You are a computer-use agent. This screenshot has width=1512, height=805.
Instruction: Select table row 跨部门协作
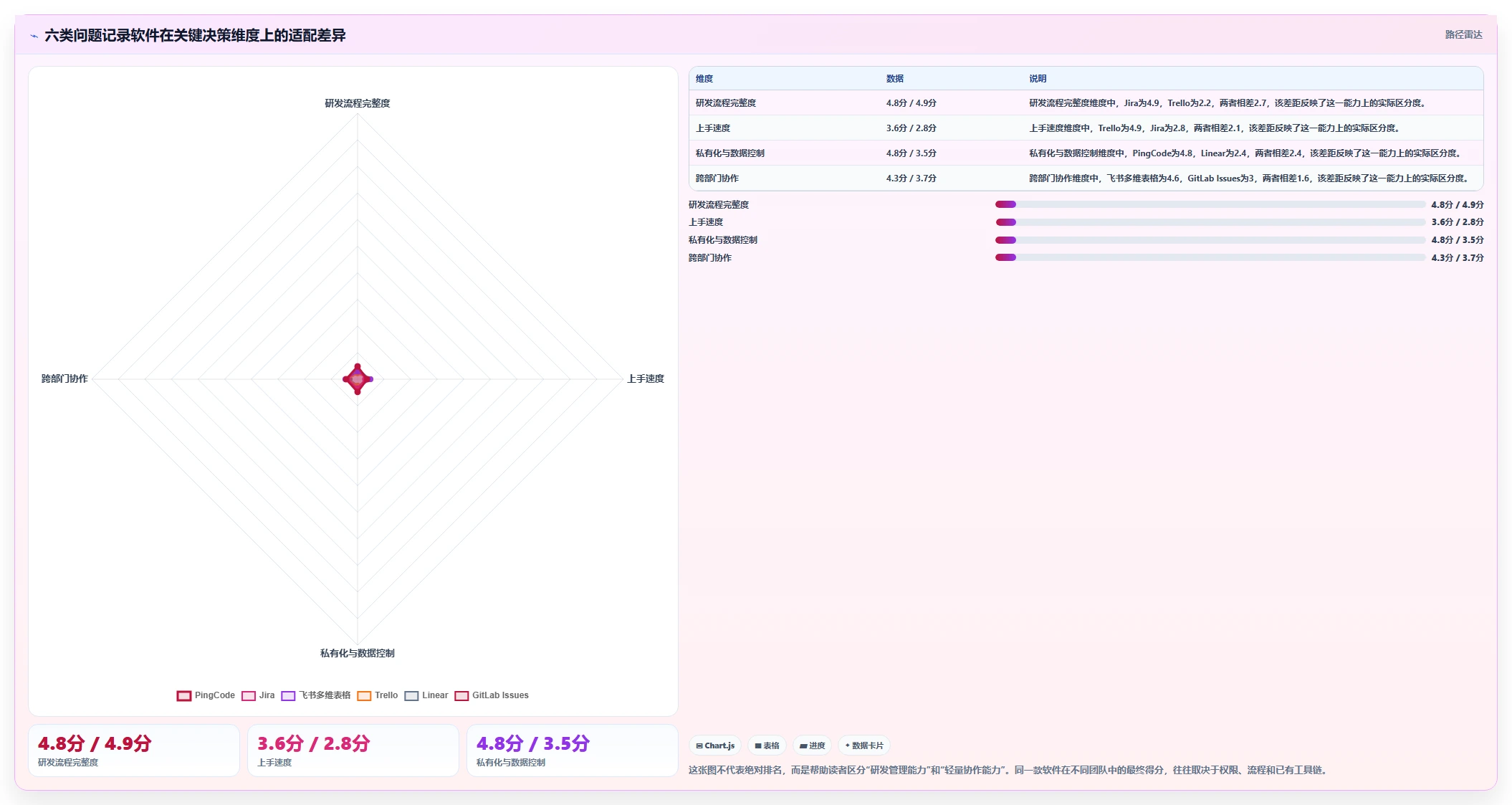[1086, 178]
